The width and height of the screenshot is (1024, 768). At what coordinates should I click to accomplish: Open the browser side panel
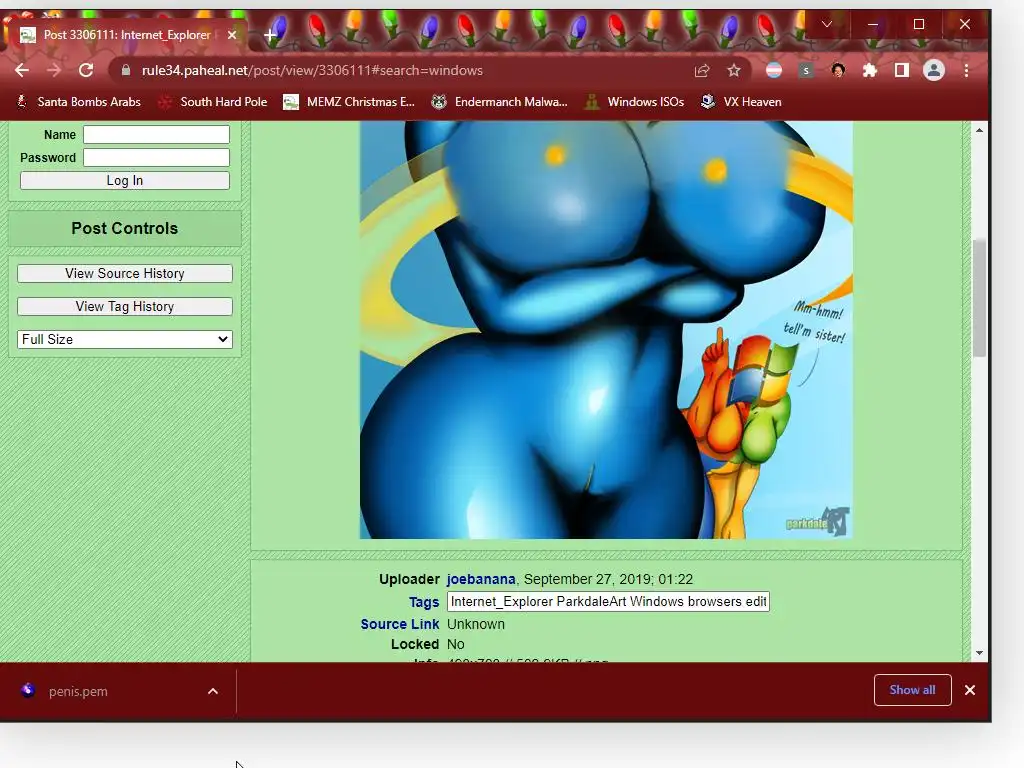point(902,71)
